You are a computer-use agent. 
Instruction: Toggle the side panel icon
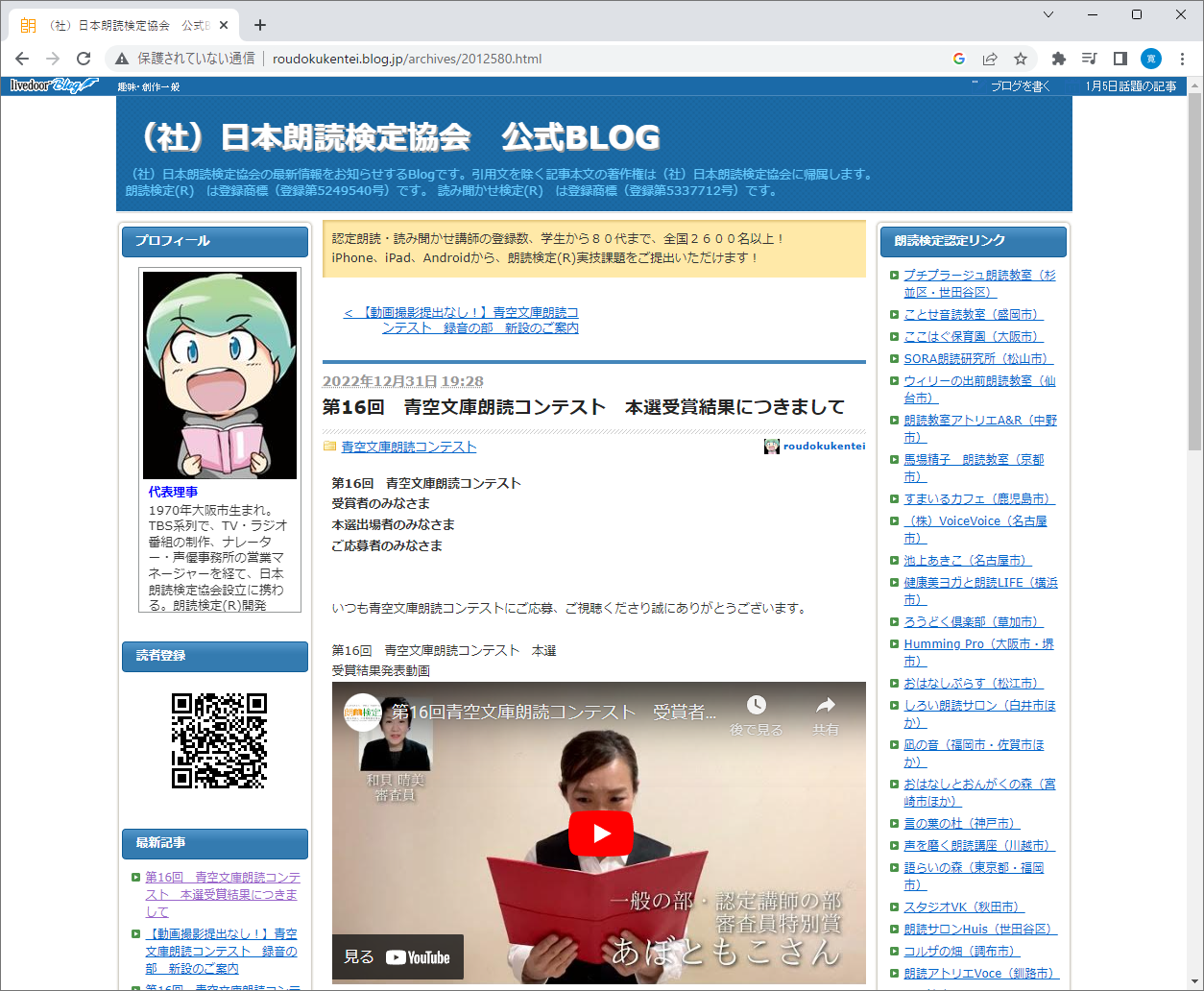[x=1120, y=59]
